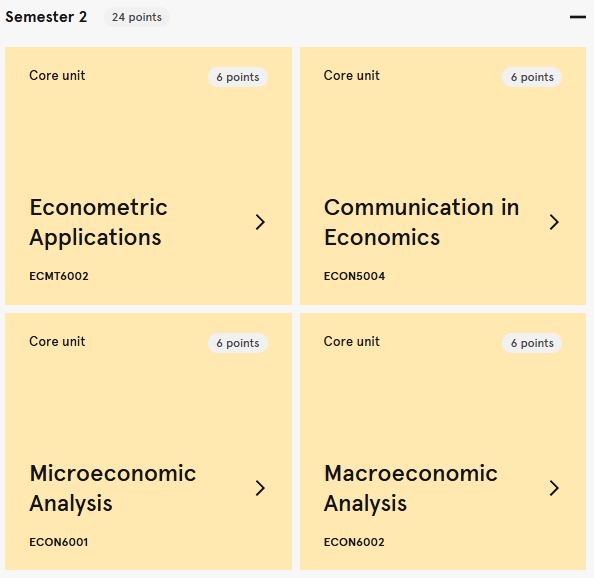The height and width of the screenshot is (578, 594).
Task: Click the ECON6002 unit code
Action: point(354,542)
